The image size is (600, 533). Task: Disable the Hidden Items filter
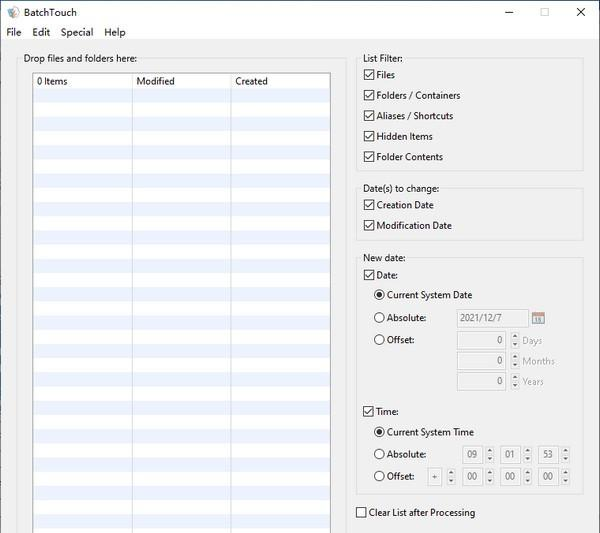[x=369, y=136]
